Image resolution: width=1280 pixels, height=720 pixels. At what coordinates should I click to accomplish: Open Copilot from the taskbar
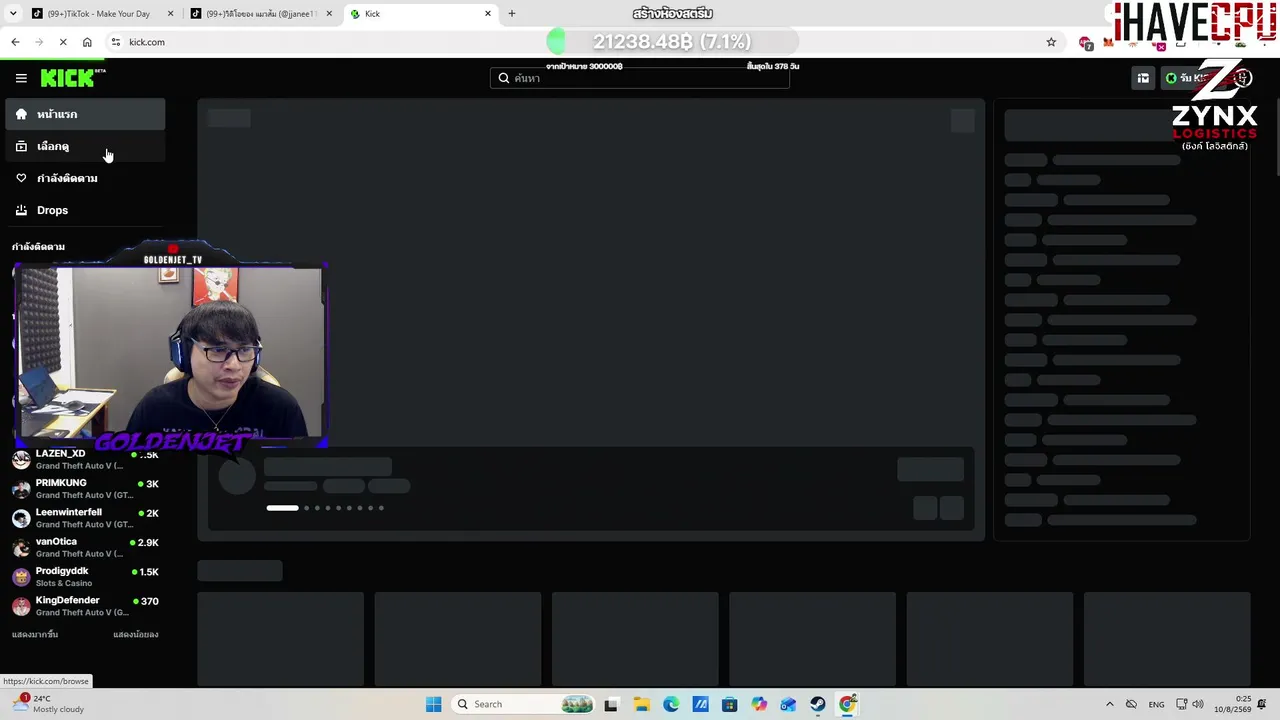click(x=759, y=704)
